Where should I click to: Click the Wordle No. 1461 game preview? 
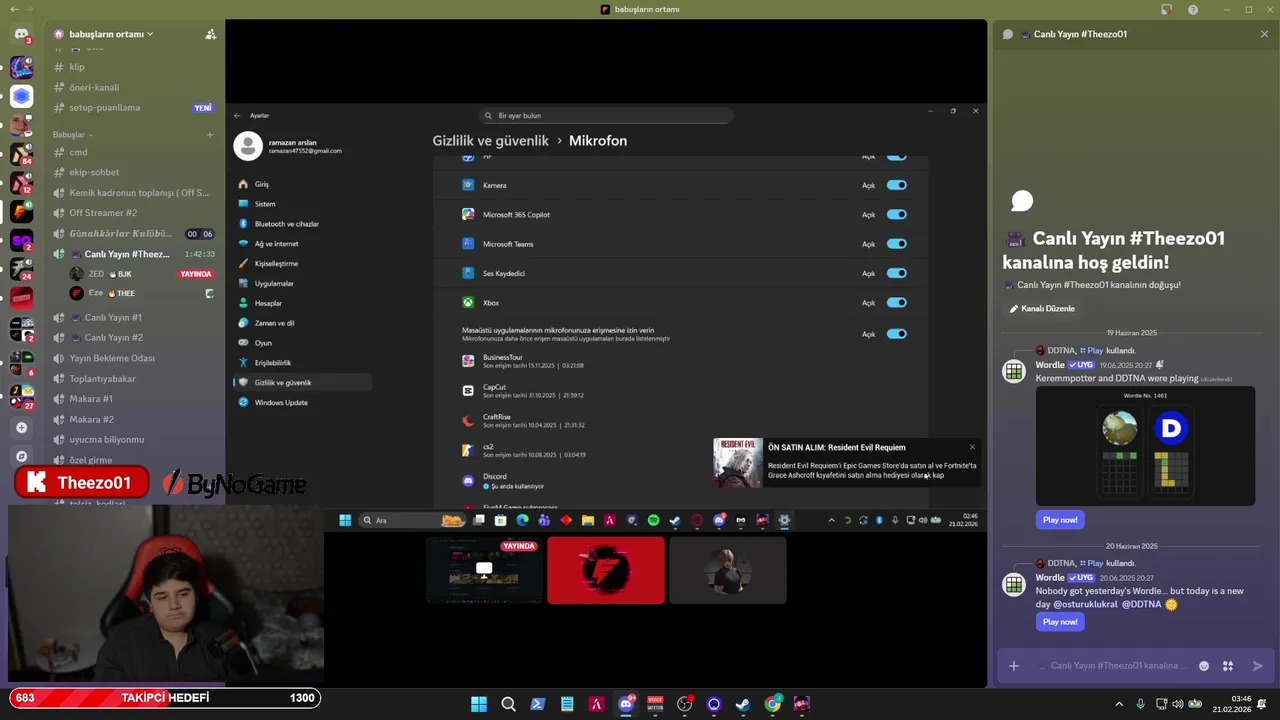(1145, 446)
